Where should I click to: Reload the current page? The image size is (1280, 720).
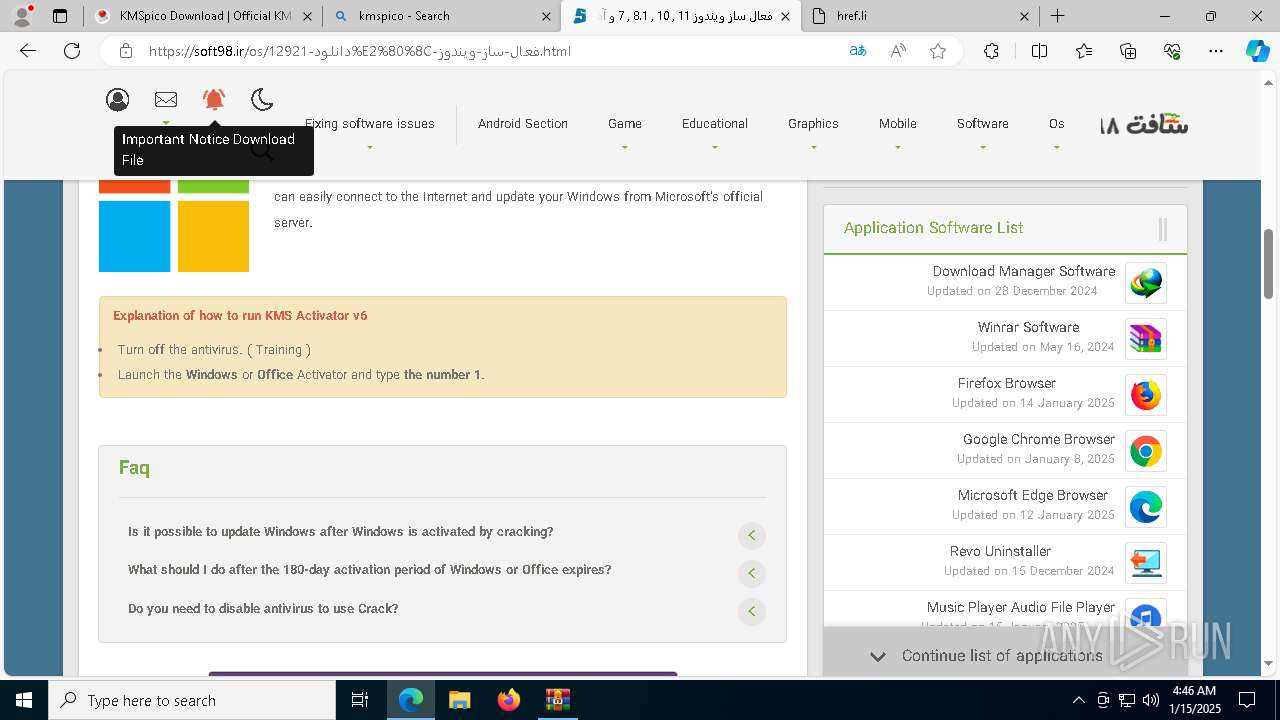(72, 51)
